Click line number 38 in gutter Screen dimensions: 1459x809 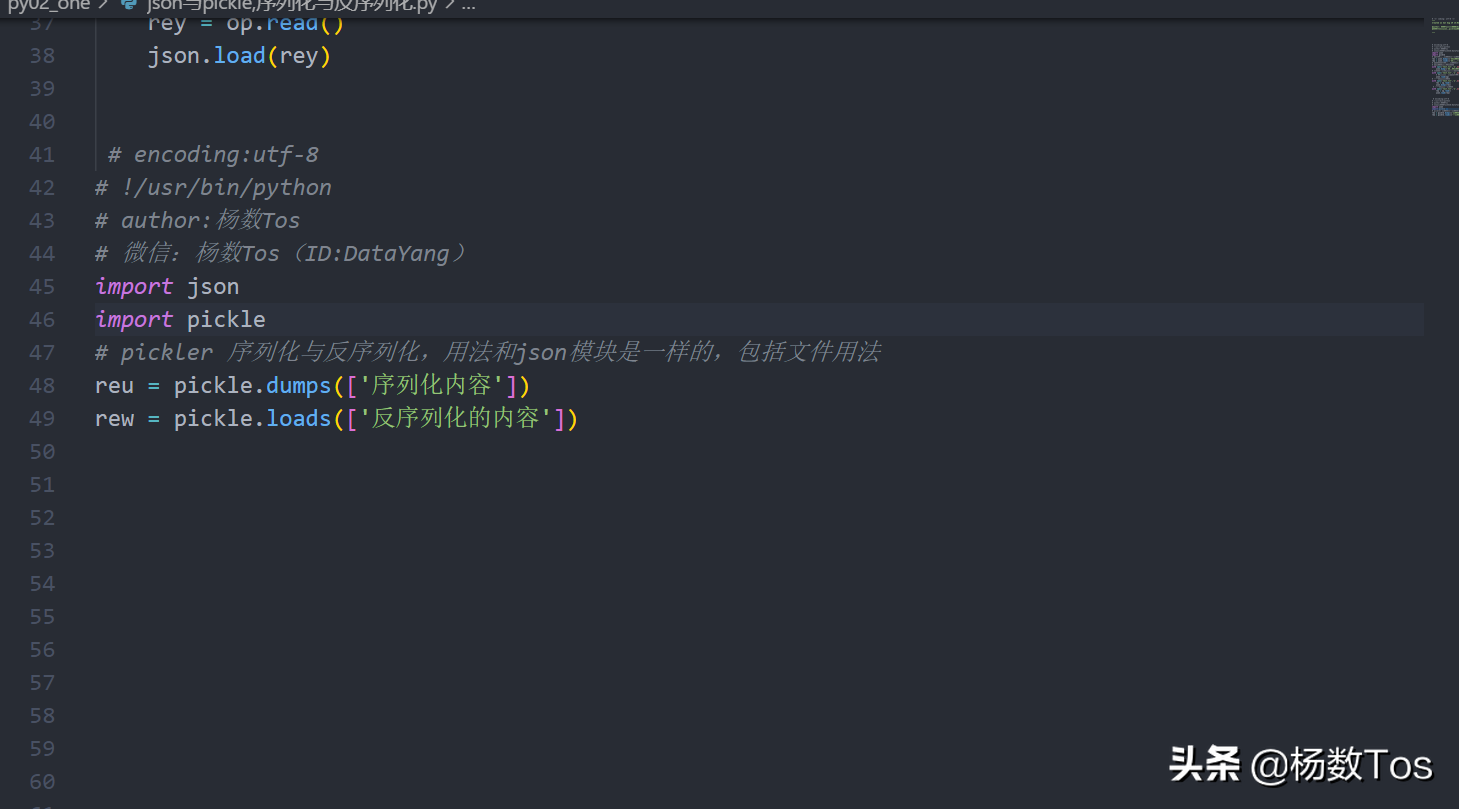tap(43, 56)
